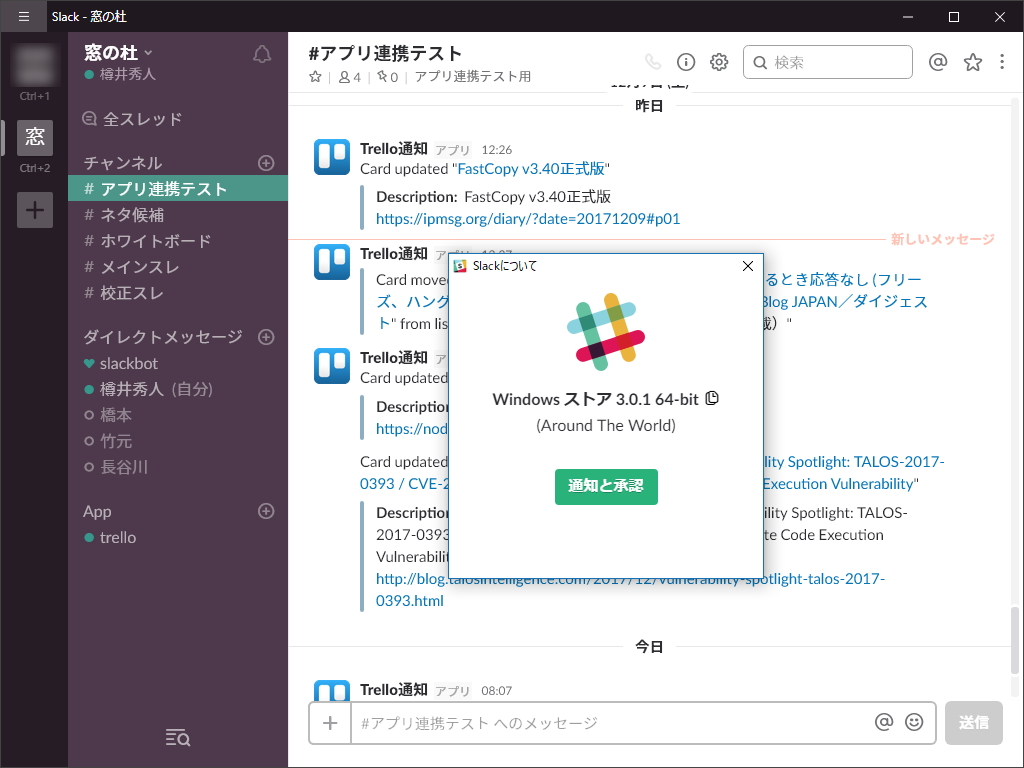Click the plus icon to attach a file
This screenshot has width=1024, height=768.
(x=329, y=722)
